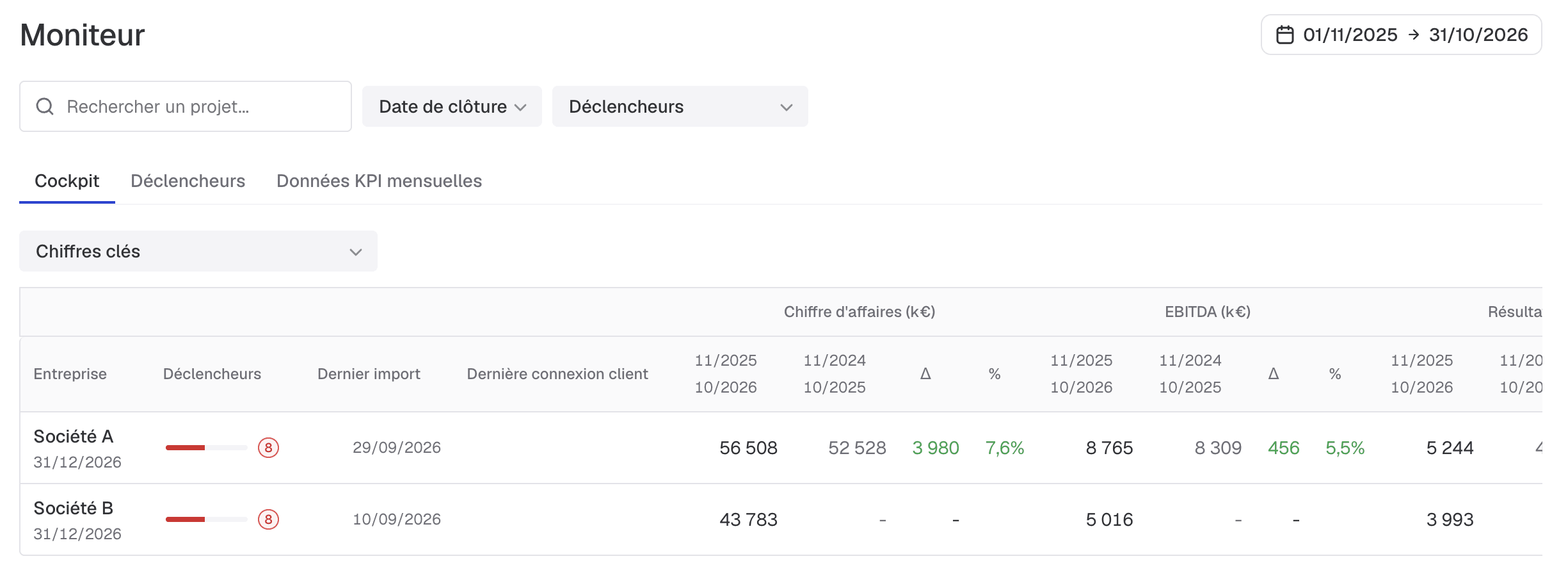The width and height of the screenshot is (1568, 570).
Task: Click the 3 993 result value
Action: [x=1450, y=519]
